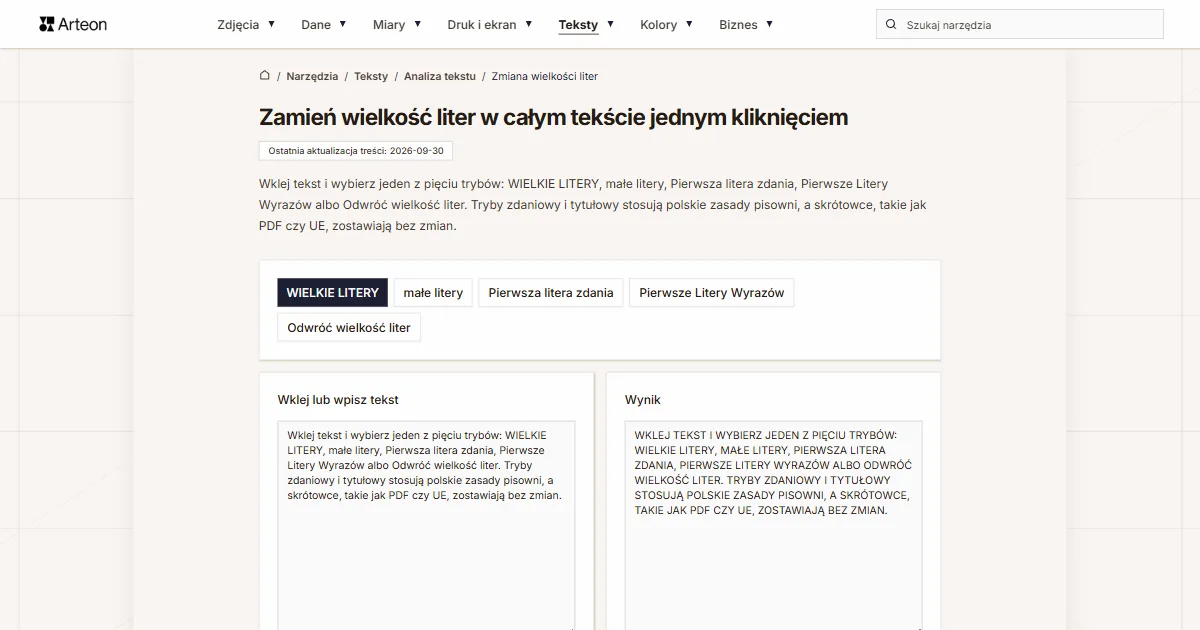This screenshot has width=1200, height=630.
Task: Click the Wynik label
Action: point(643,399)
